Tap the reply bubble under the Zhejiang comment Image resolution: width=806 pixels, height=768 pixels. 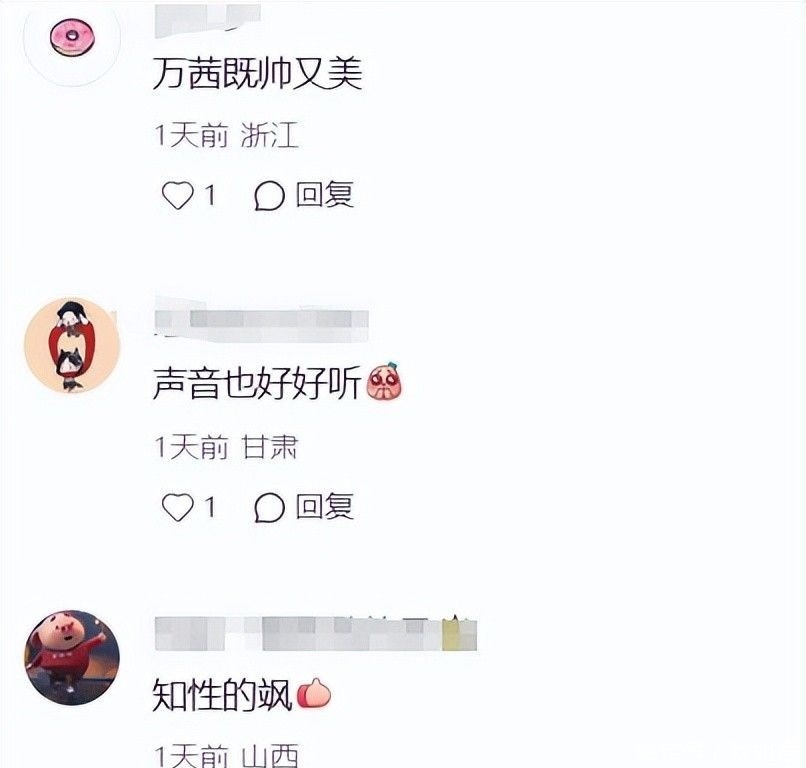point(269,196)
